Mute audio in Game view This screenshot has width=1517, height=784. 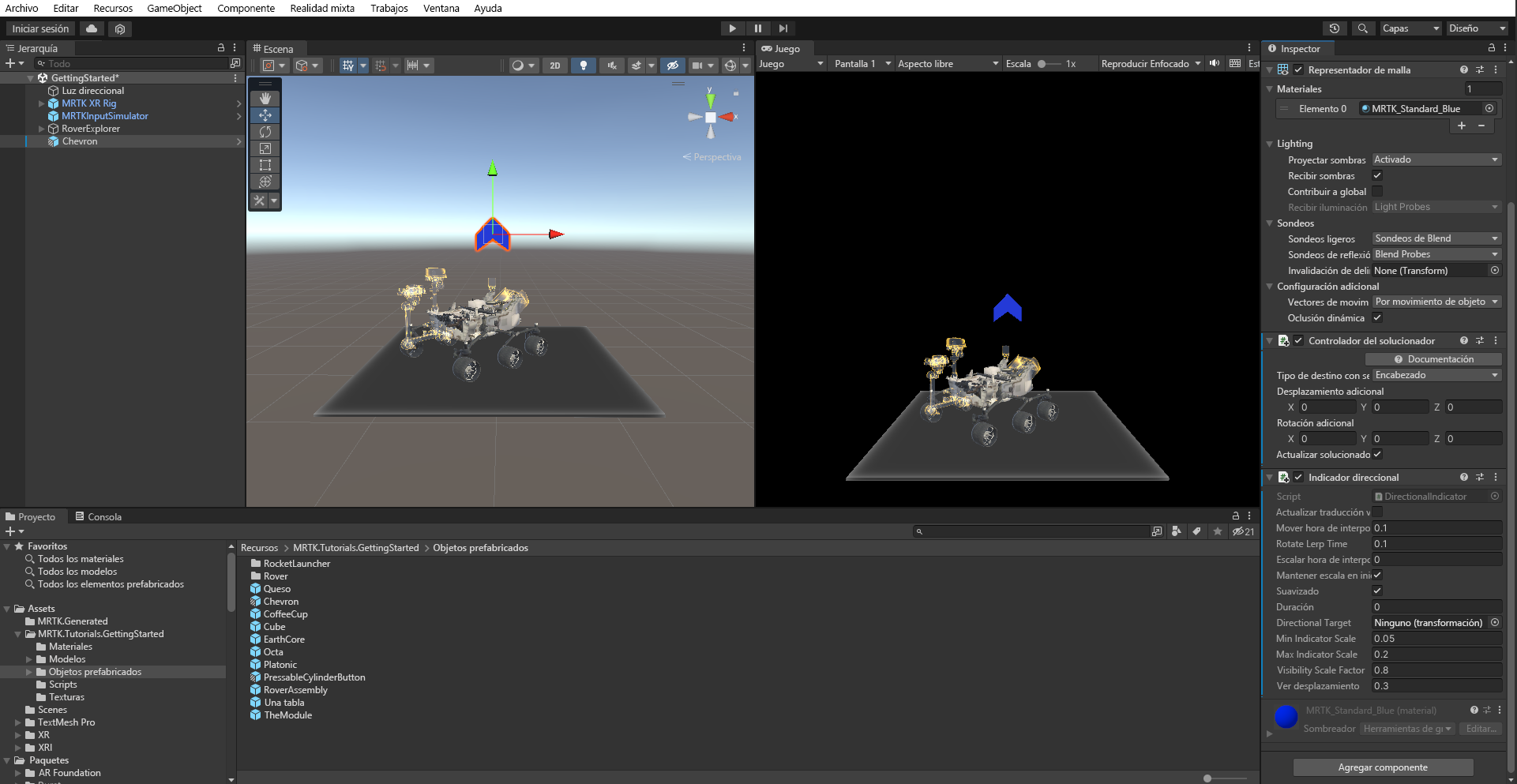[1215, 64]
